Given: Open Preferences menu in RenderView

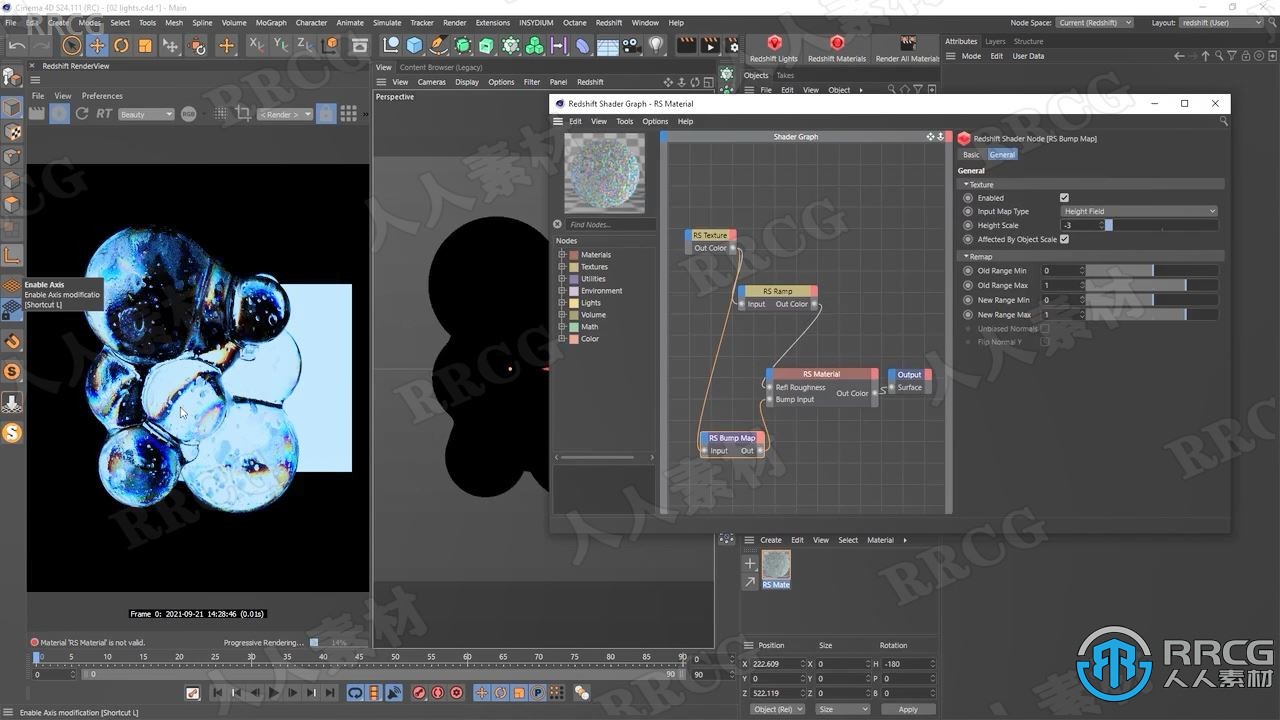Looking at the screenshot, I should pyautogui.click(x=102, y=96).
